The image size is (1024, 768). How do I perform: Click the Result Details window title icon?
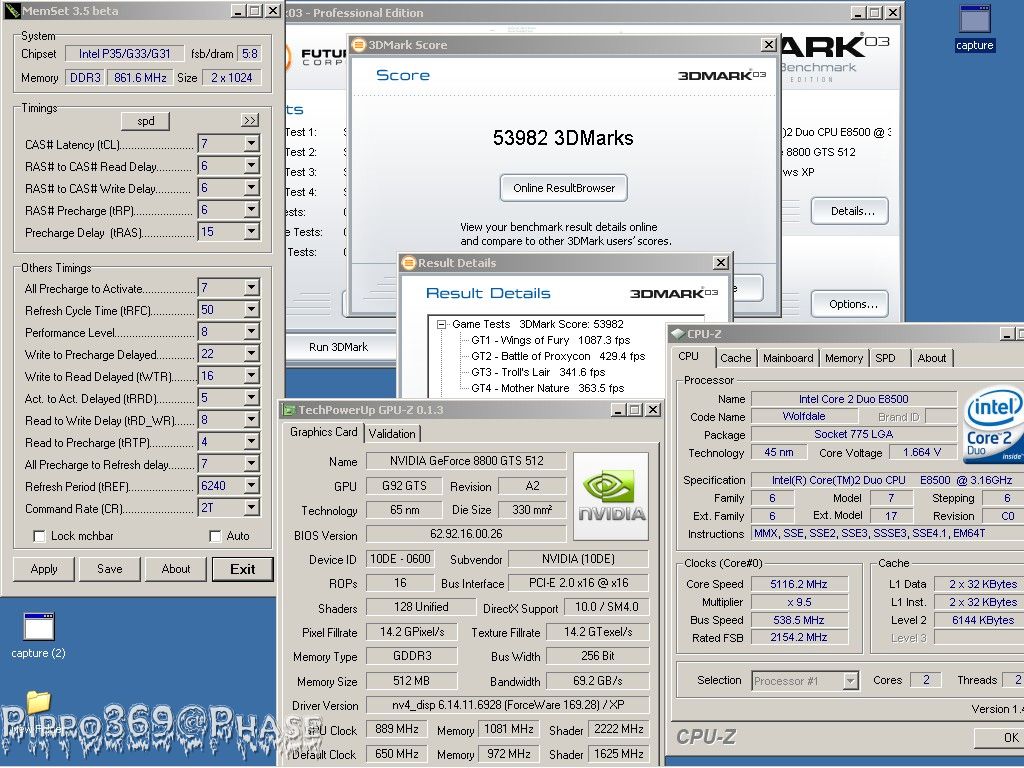coord(409,263)
